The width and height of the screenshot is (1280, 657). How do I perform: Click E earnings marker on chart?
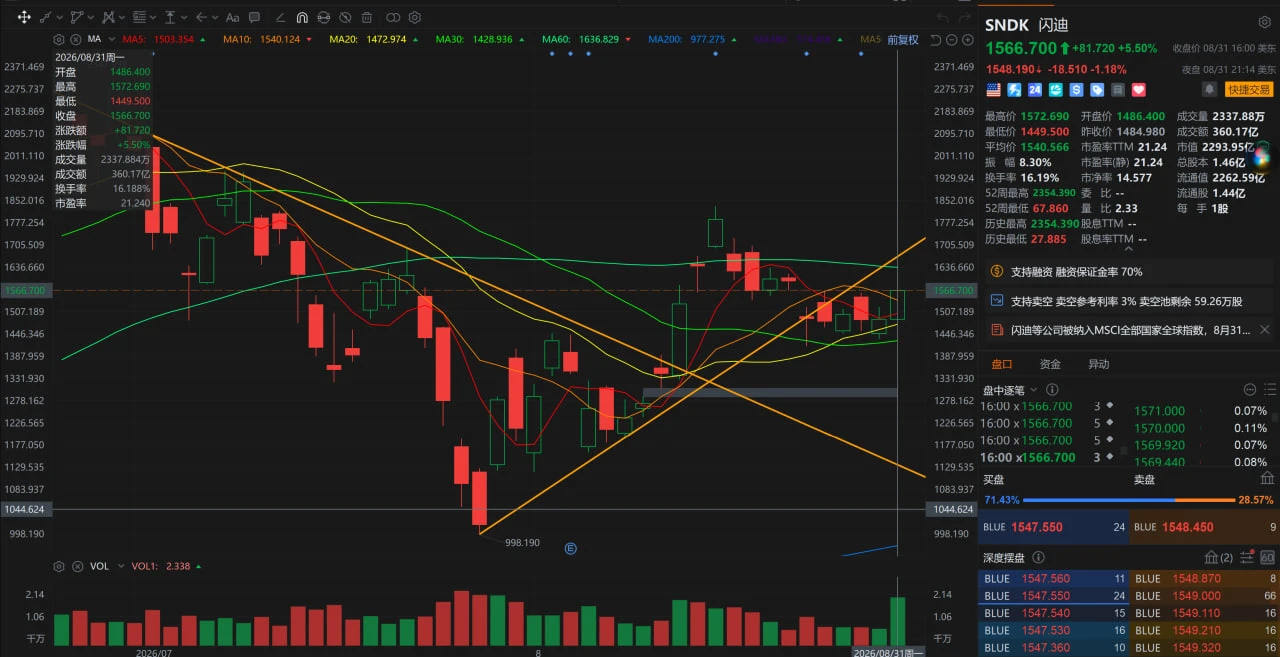tap(571, 548)
